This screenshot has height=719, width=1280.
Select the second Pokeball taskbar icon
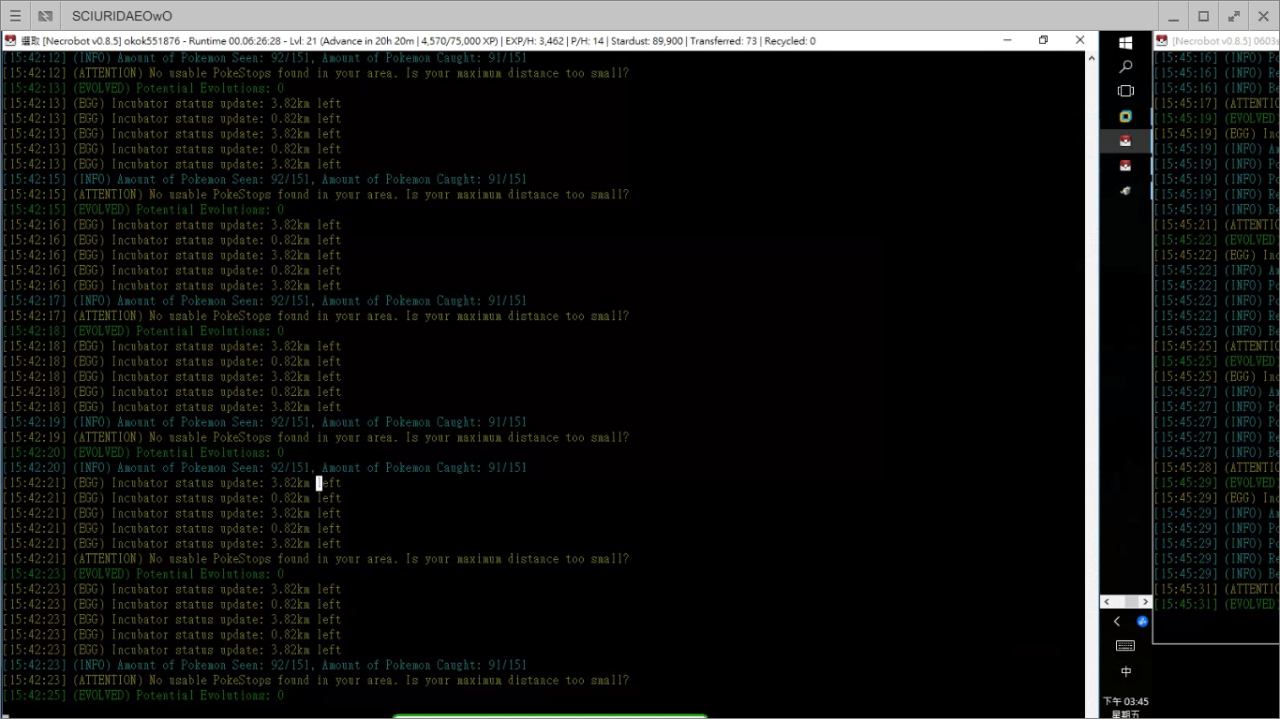[1125, 166]
